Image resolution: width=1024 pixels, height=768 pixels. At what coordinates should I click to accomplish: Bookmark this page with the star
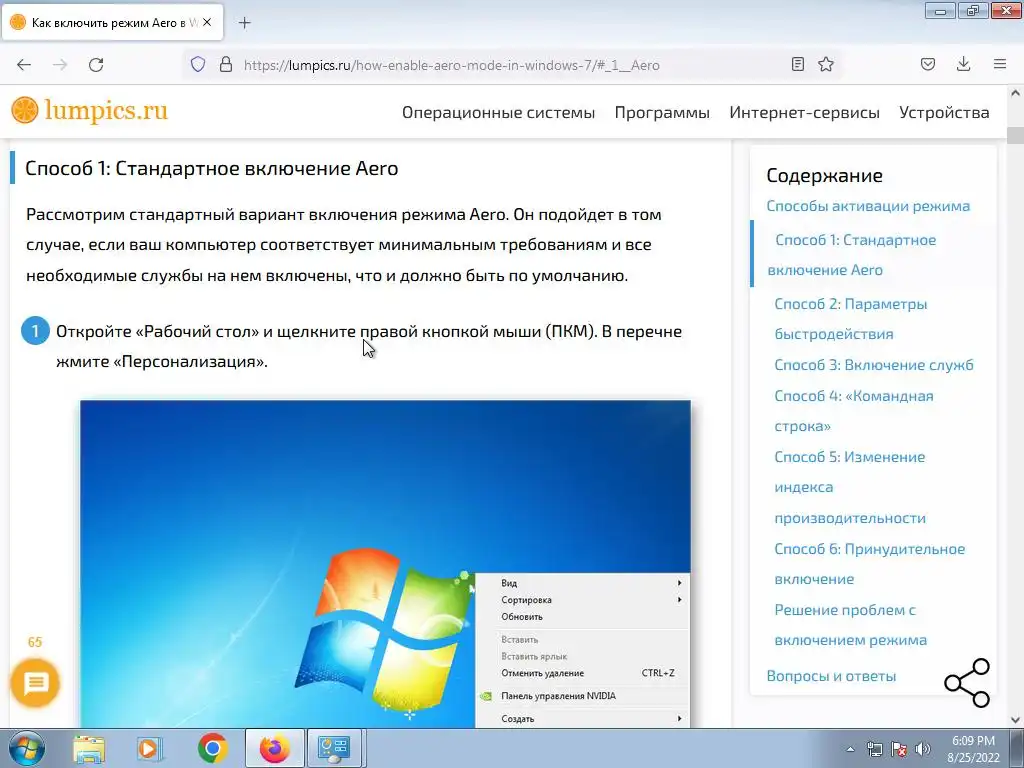tap(826, 65)
